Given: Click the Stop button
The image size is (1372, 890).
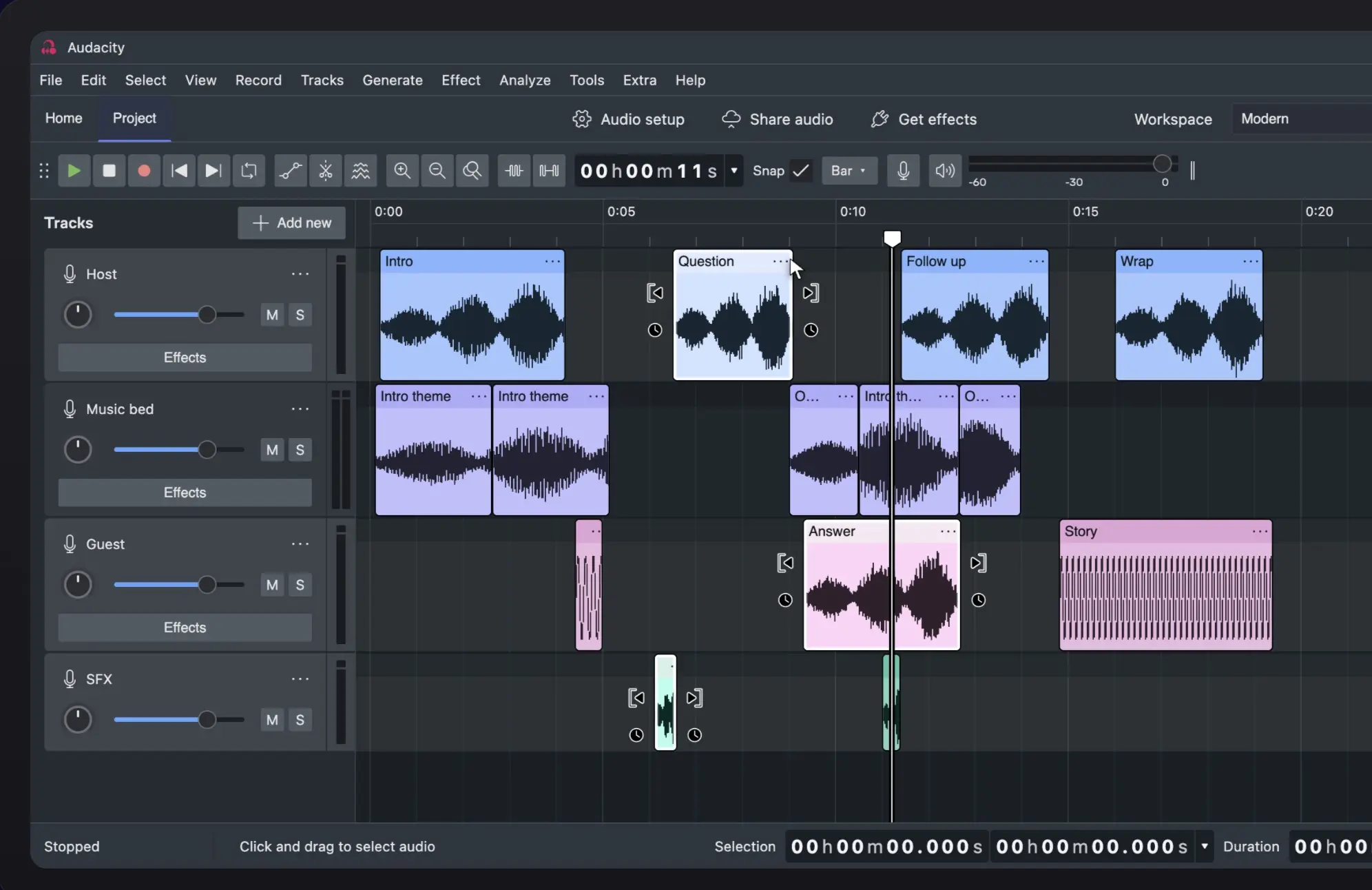Looking at the screenshot, I should [x=109, y=171].
